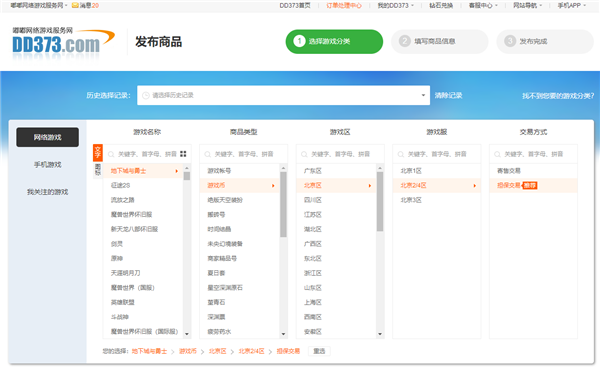Click the 交易方式 keyword search field

click(533, 154)
